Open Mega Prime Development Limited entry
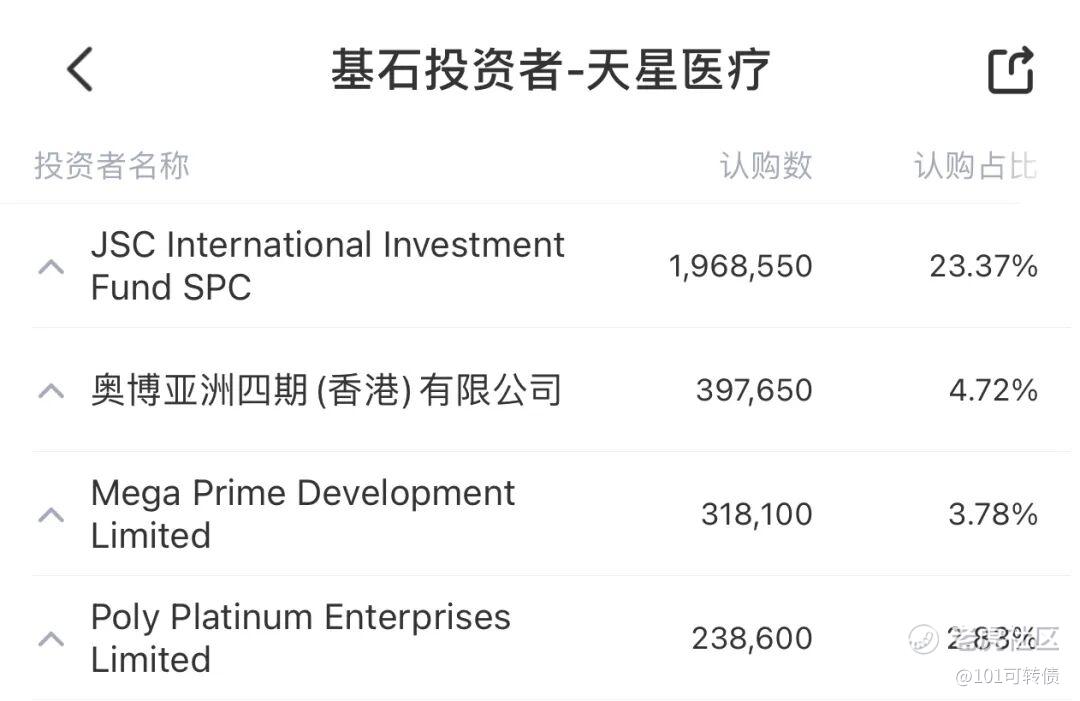The image size is (1080, 701). [302, 514]
